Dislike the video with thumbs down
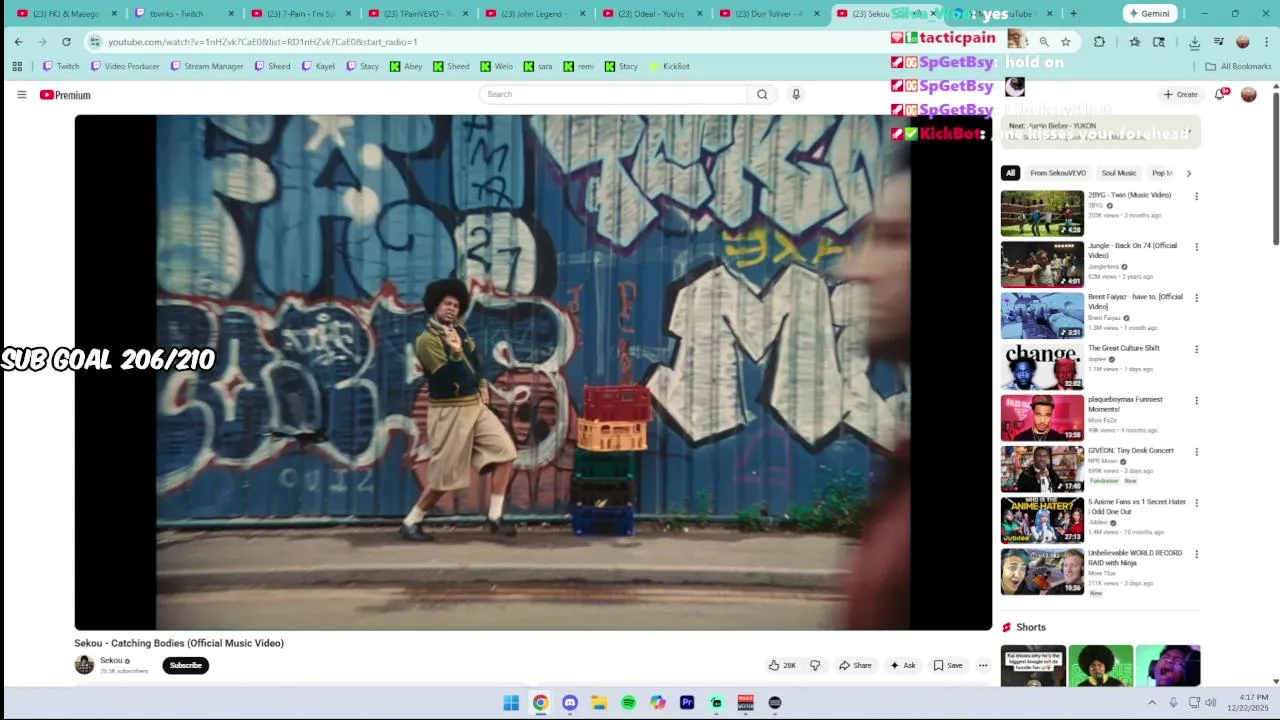This screenshot has width=1280, height=720. [x=815, y=665]
